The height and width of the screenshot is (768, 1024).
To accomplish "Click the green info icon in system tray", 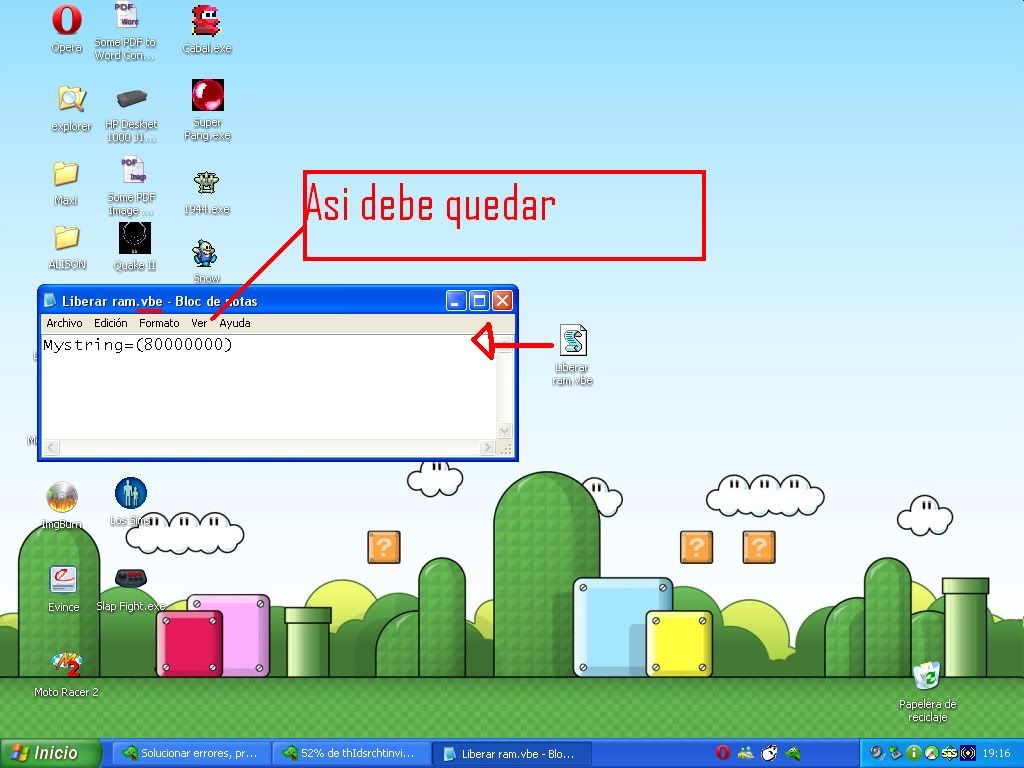I will point(914,753).
